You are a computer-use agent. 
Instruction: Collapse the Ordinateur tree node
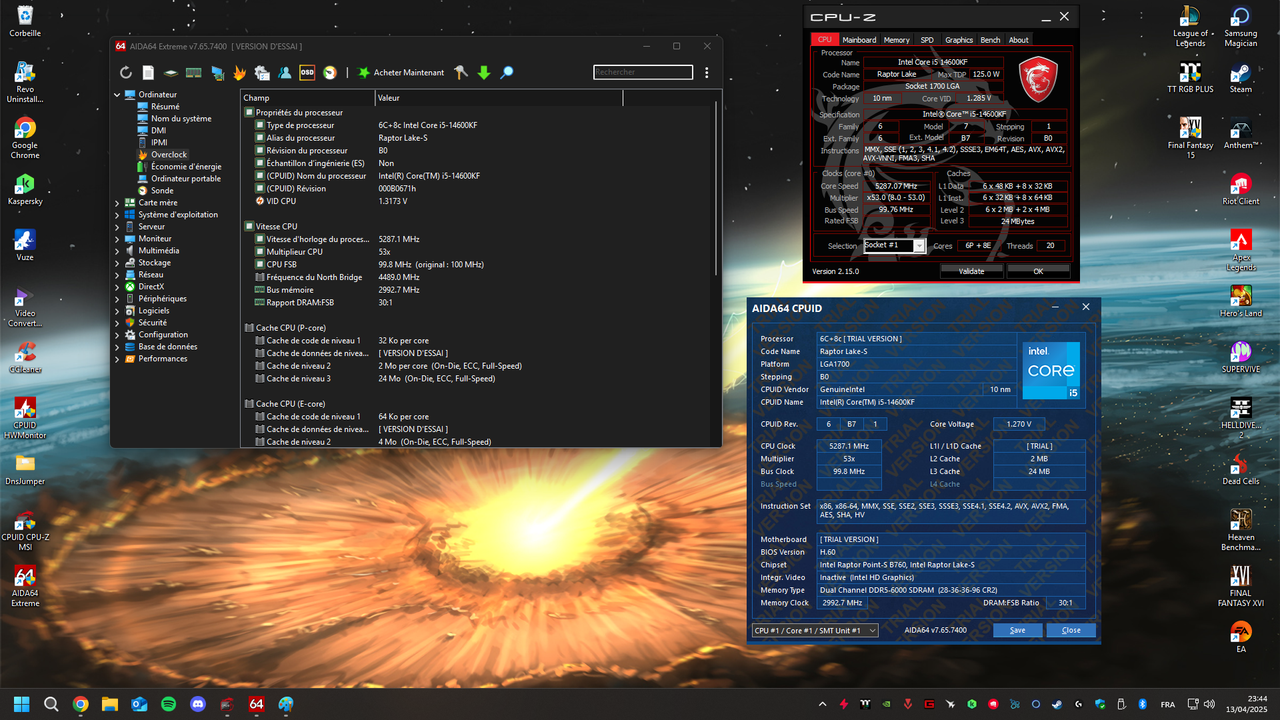pyautogui.click(x=118, y=95)
